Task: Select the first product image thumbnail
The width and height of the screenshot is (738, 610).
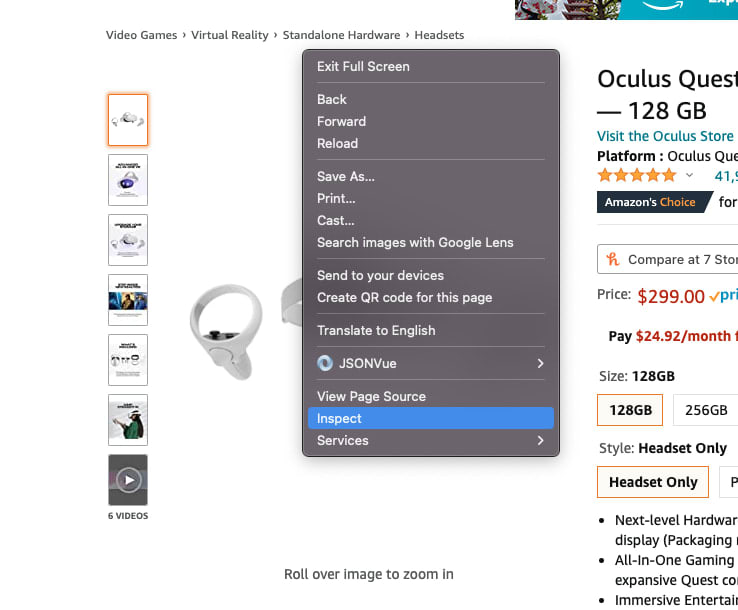Action: coord(128,120)
